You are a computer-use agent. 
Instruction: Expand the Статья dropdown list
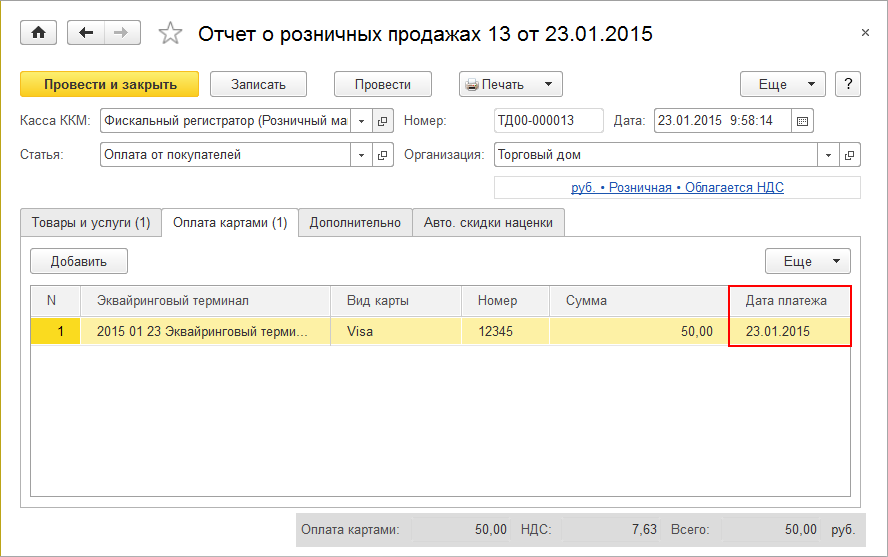click(x=361, y=155)
